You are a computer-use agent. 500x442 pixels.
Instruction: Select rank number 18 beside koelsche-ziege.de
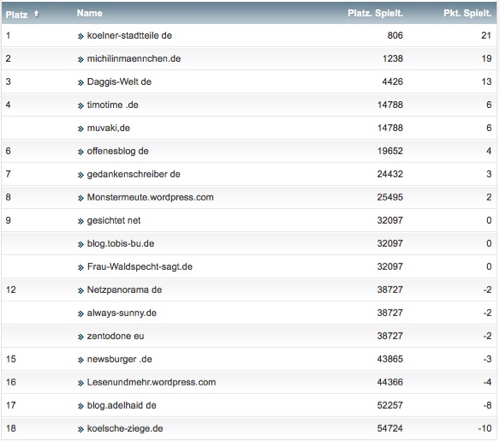(x=11, y=428)
